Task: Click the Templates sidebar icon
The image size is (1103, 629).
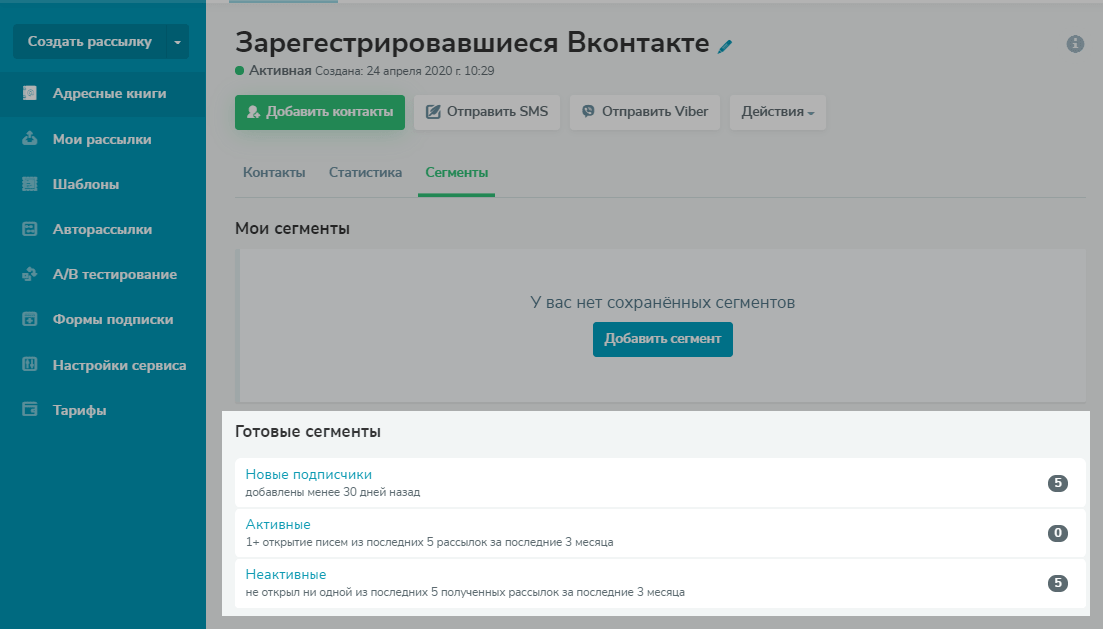Action: tap(30, 184)
